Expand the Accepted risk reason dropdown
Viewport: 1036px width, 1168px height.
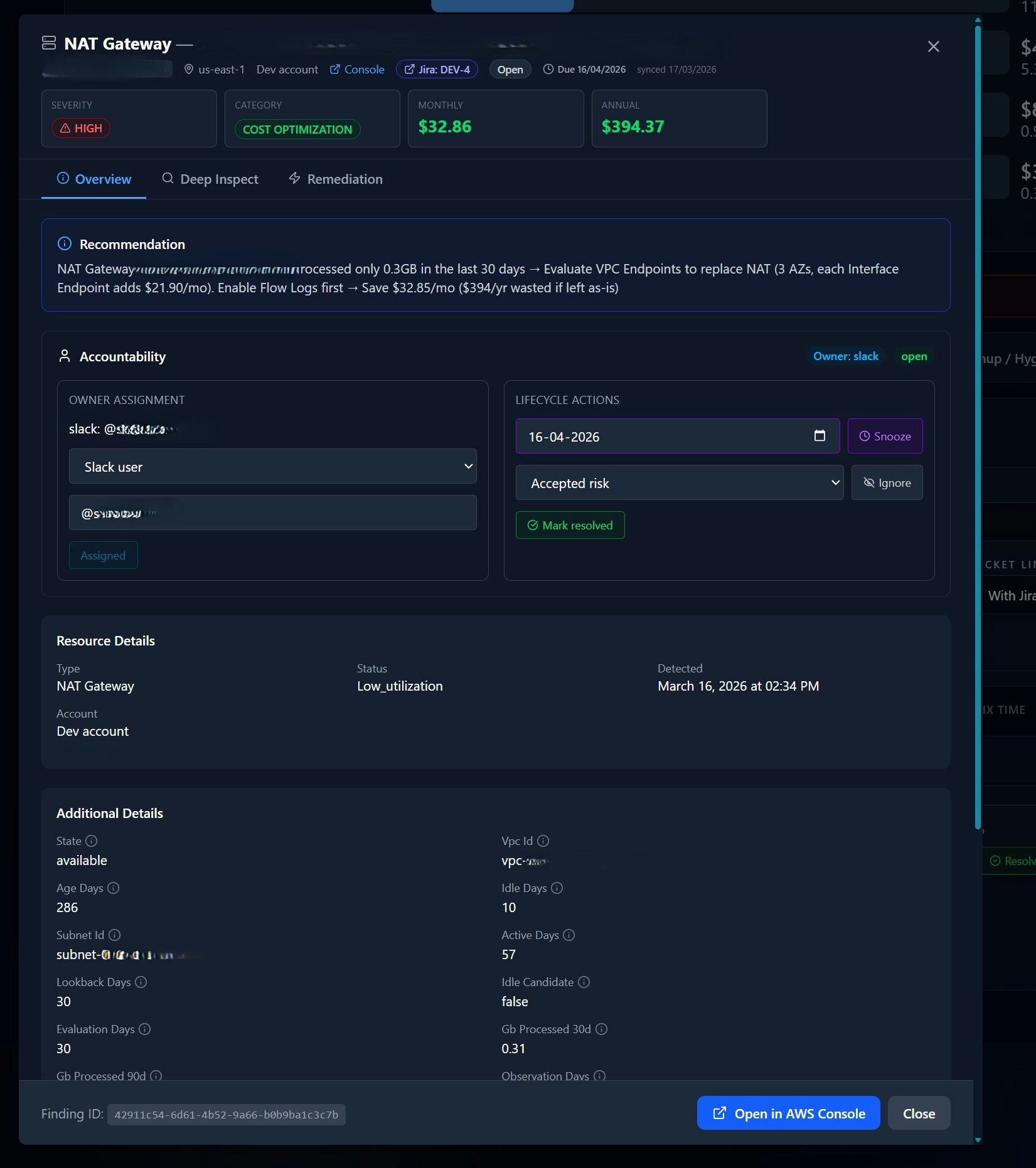click(x=679, y=483)
